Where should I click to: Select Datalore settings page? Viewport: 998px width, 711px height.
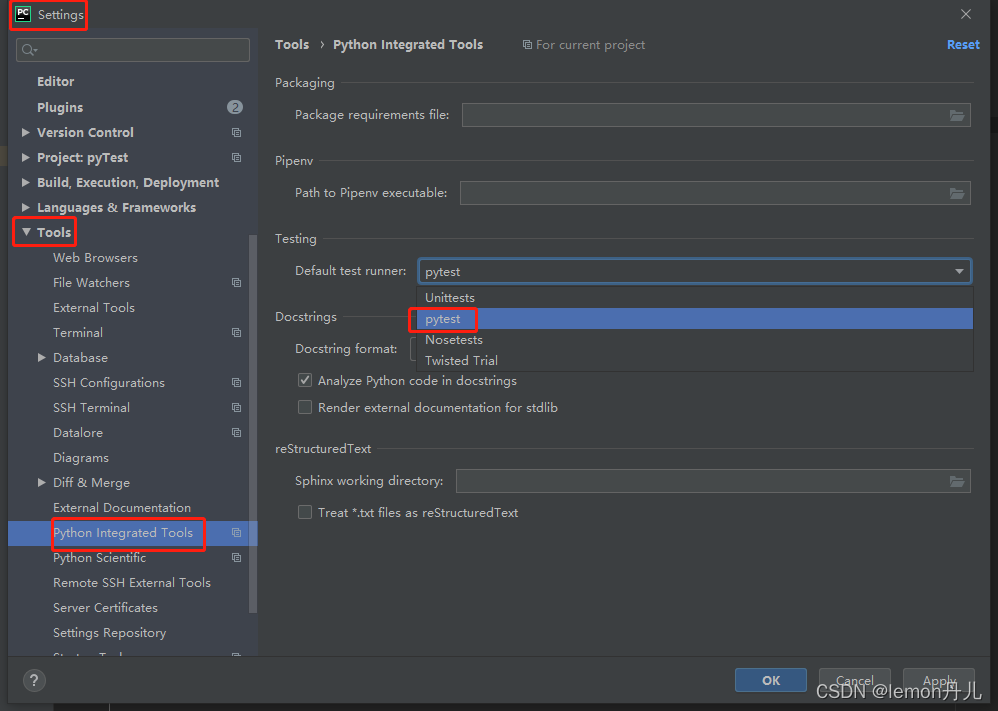pos(78,433)
